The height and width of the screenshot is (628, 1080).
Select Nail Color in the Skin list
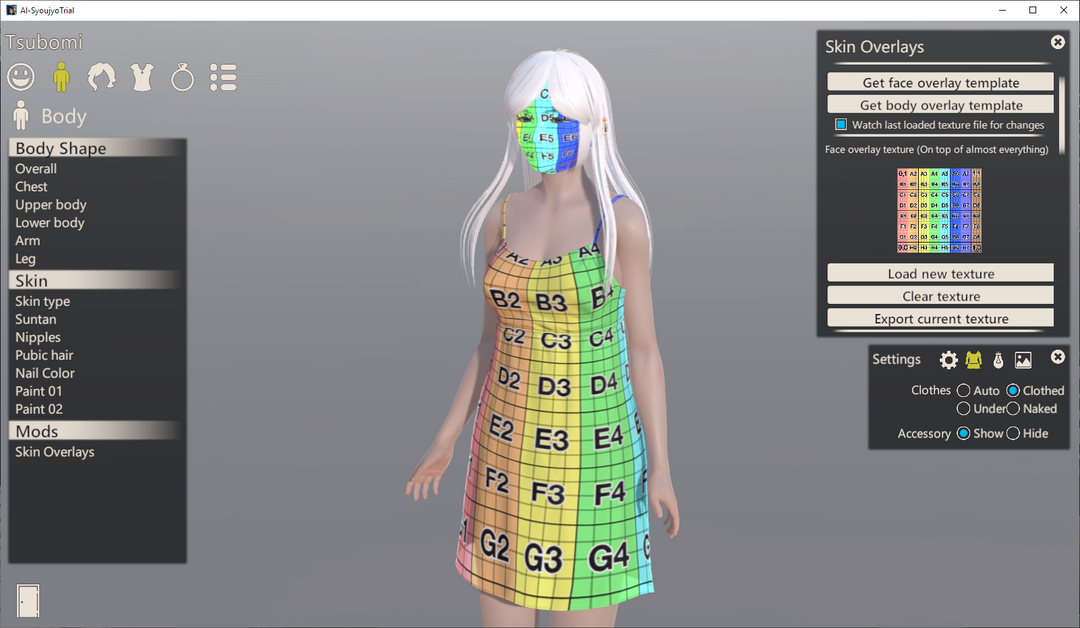(44, 372)
